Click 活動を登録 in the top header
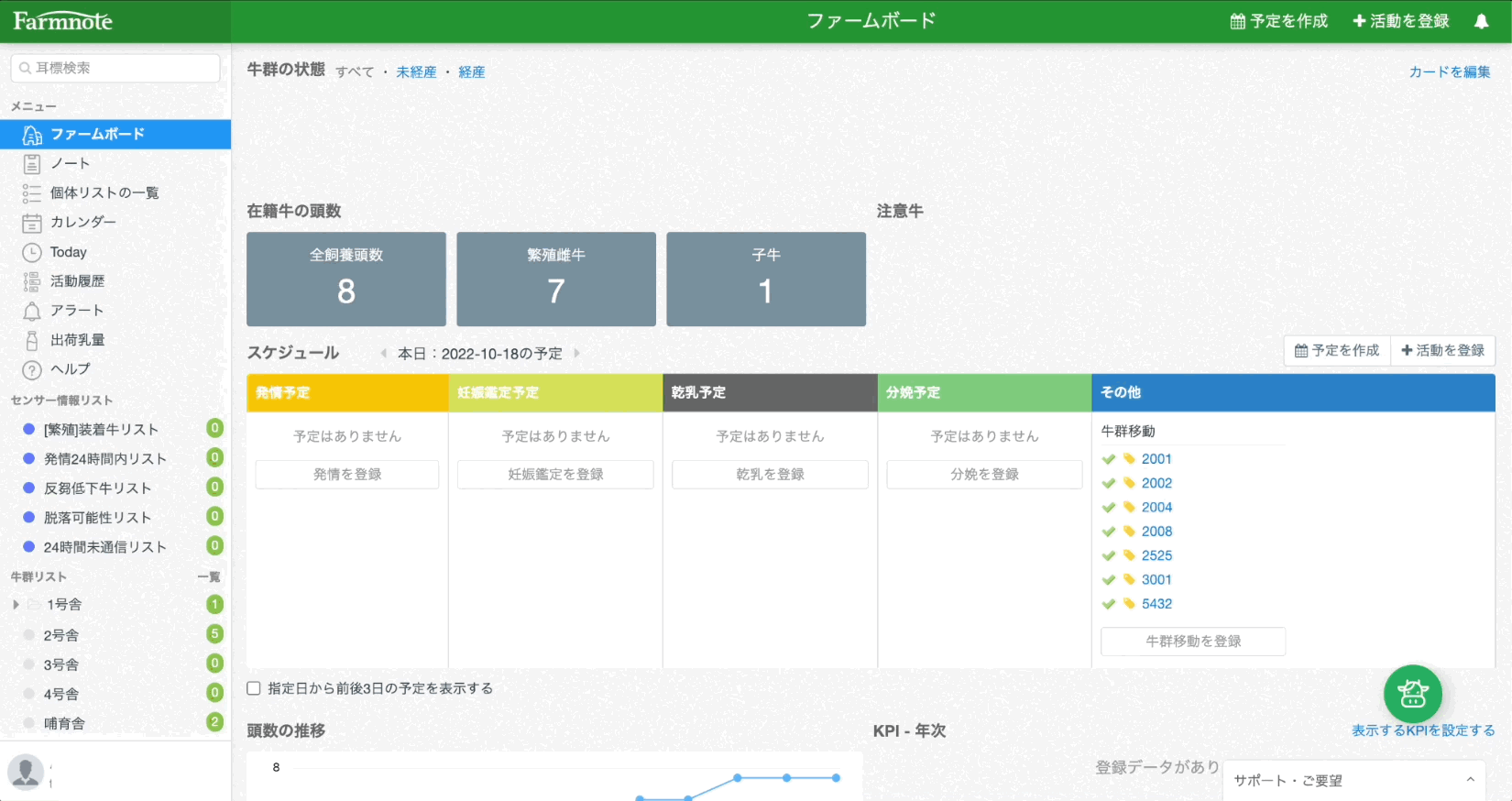1512x801 pixels. tap(1401, 21)
